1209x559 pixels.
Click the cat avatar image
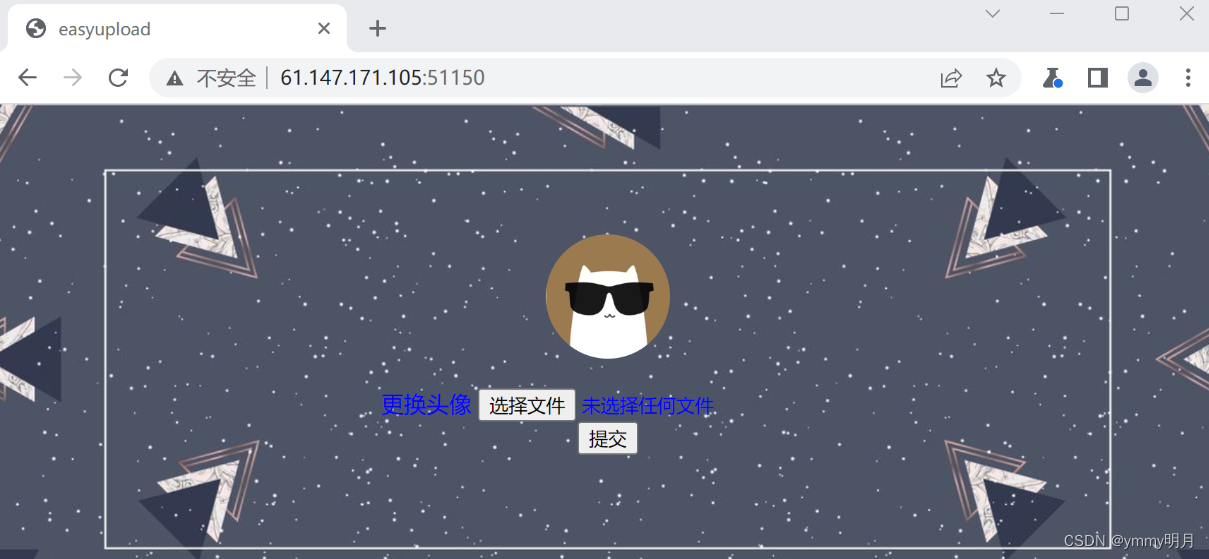pyautogui.click(x=608, y=297)
